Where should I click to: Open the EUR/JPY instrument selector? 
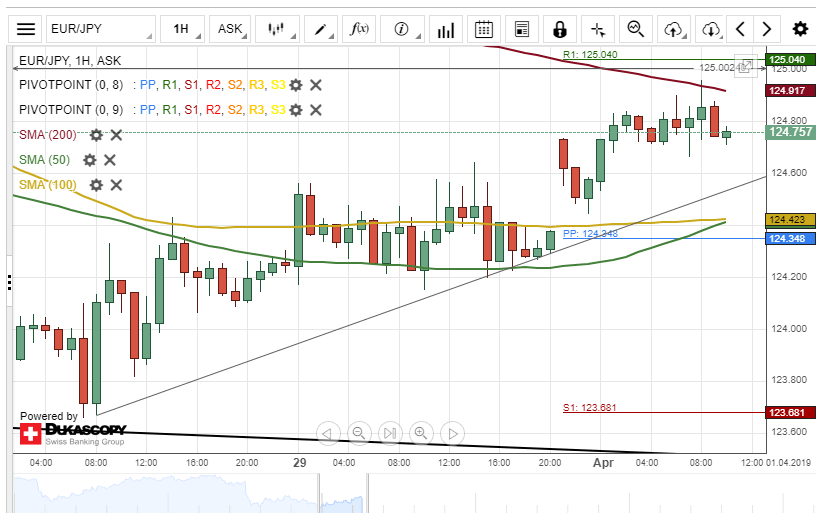point(101,29)
